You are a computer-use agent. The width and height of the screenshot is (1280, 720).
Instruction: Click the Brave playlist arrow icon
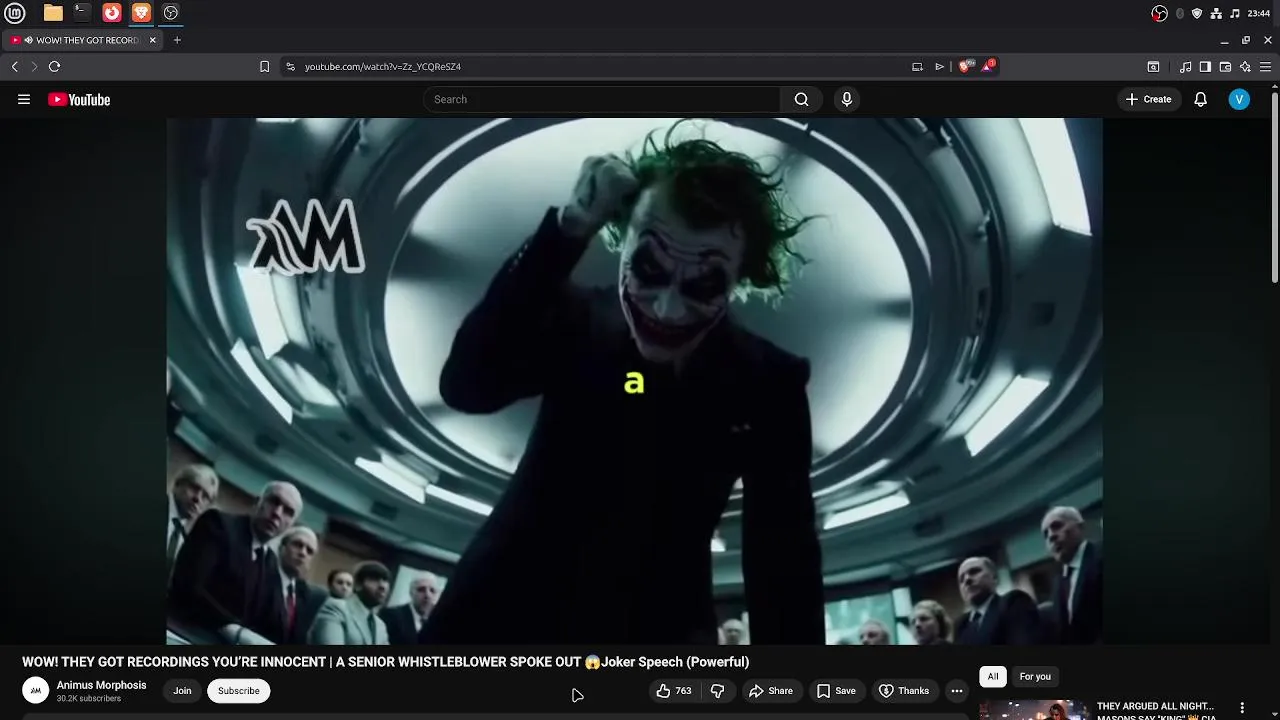click(x=939, y=67)
